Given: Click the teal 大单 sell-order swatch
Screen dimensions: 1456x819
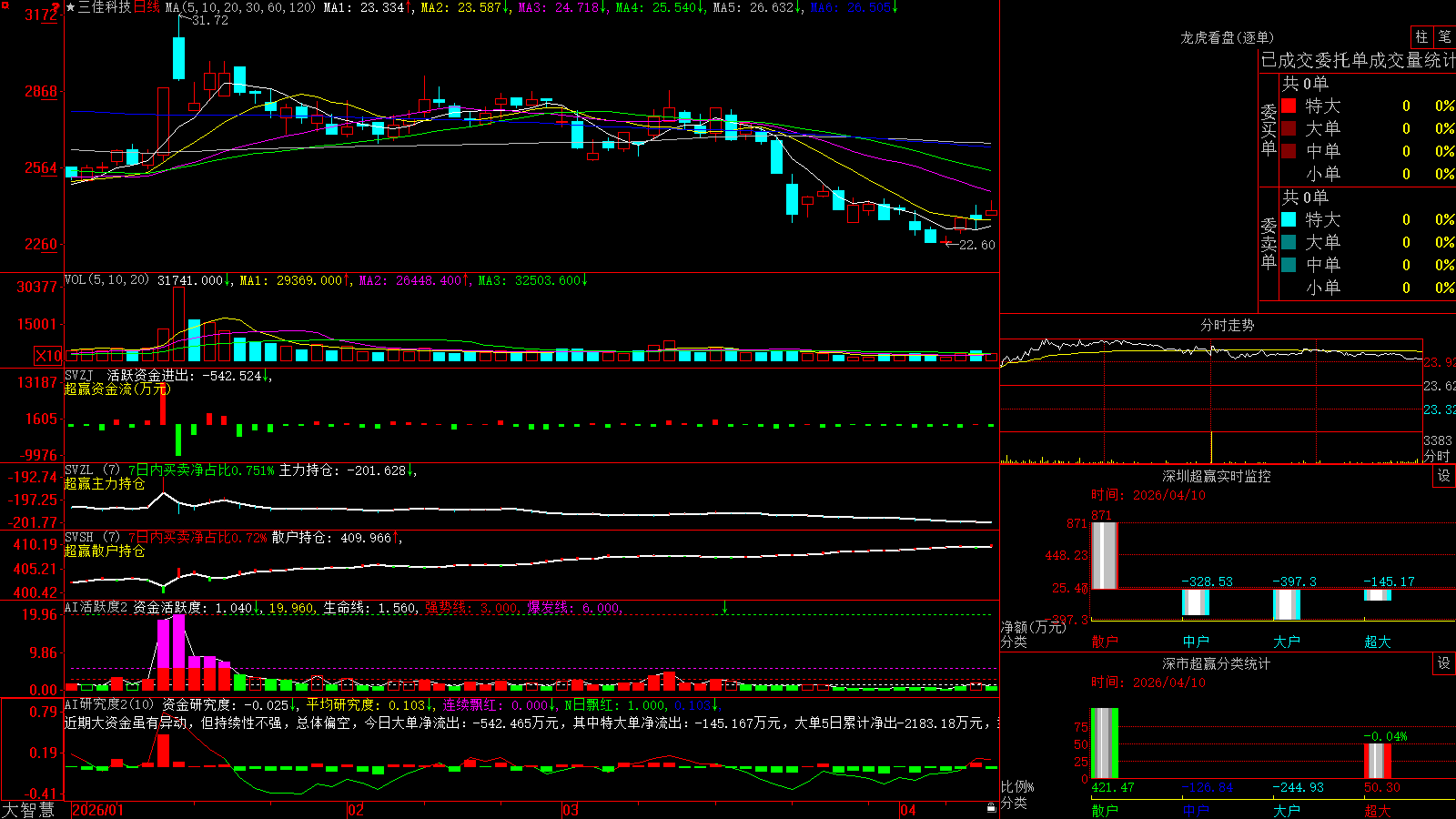Looking at the screenshot, I should point(1289,242).
